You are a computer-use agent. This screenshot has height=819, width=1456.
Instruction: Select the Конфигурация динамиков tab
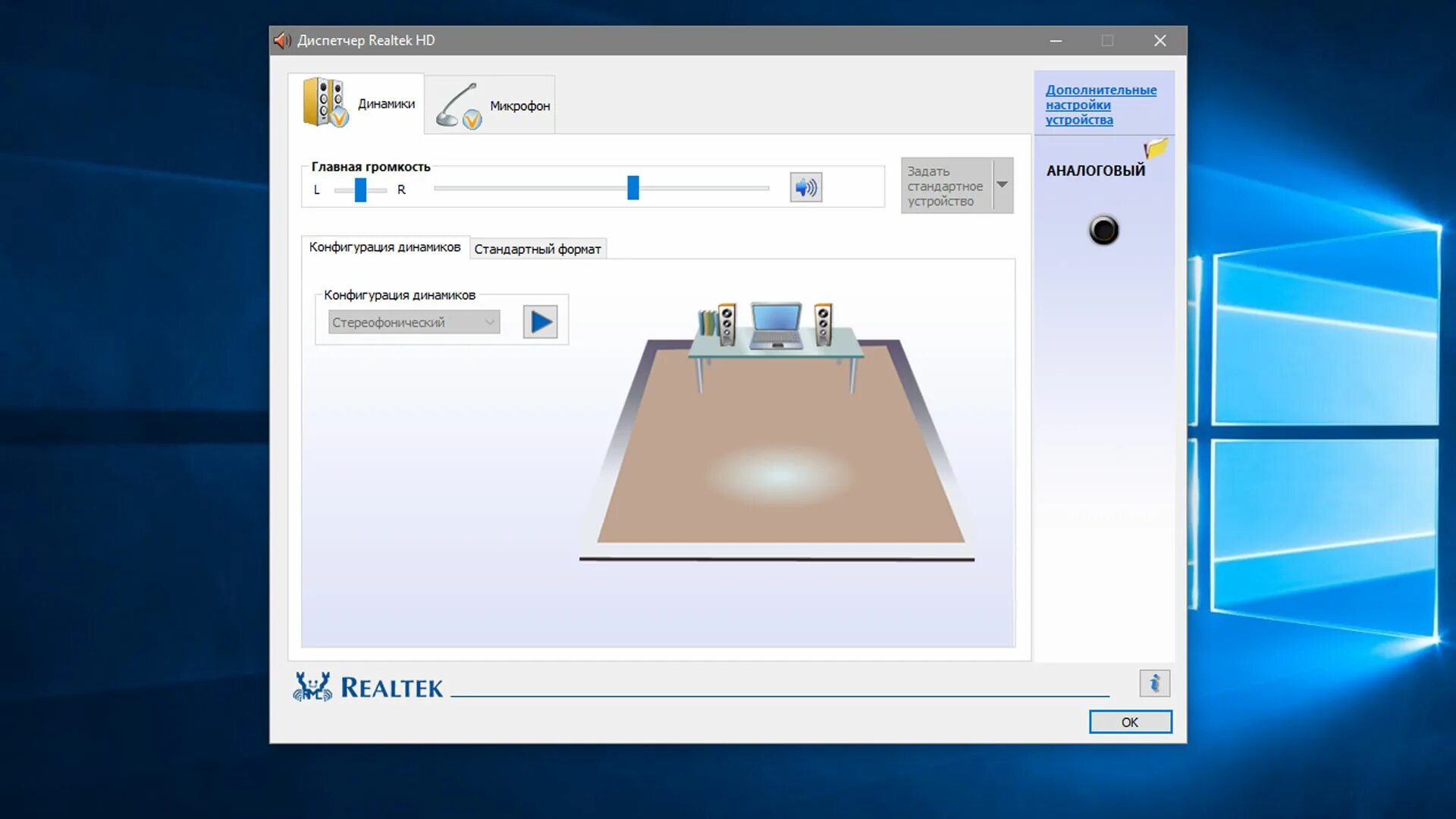click(384, 247)
